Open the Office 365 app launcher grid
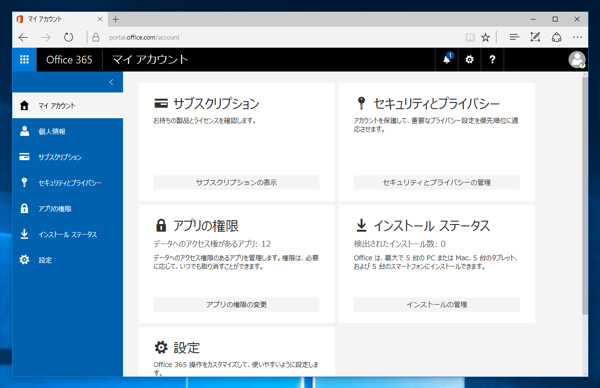 tap(24, 59)
